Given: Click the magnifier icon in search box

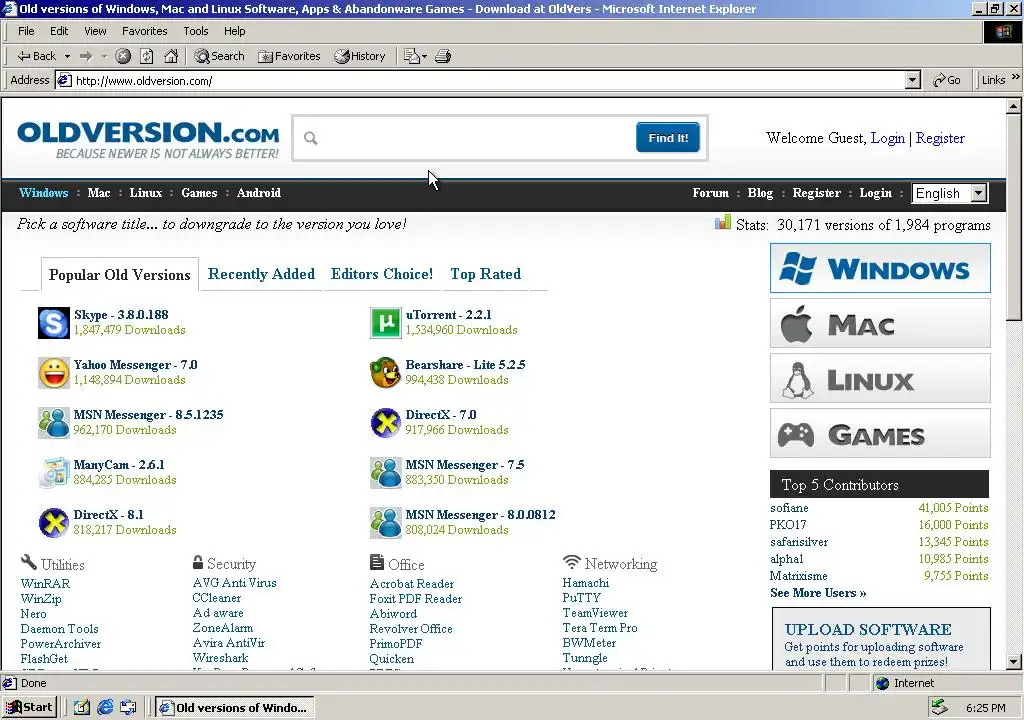Looking at the screenshot, I should click(311, 138).
